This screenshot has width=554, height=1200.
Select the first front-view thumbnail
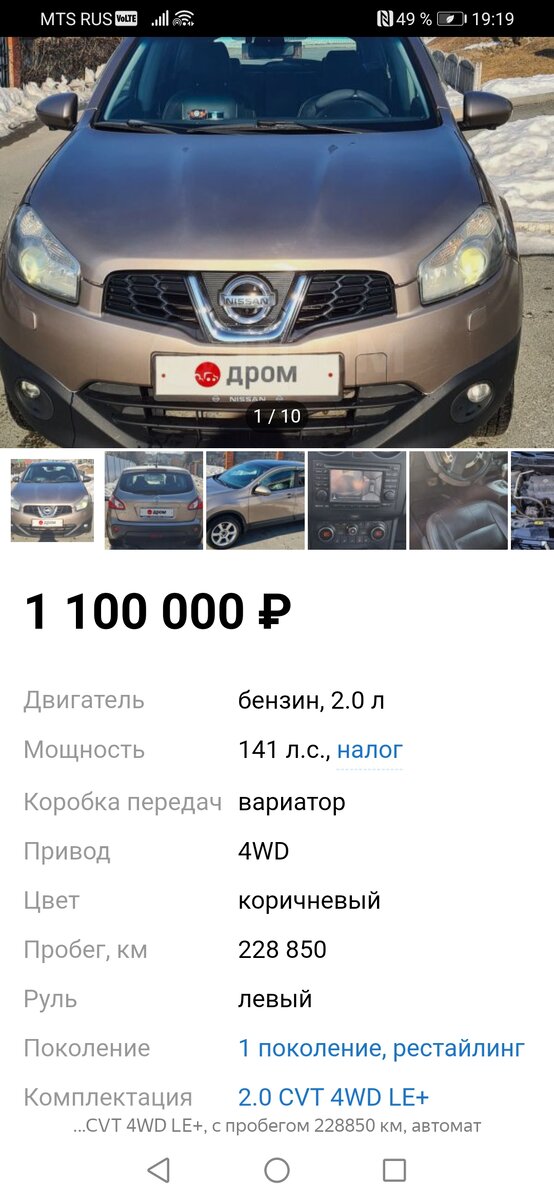tap(52, 500)
